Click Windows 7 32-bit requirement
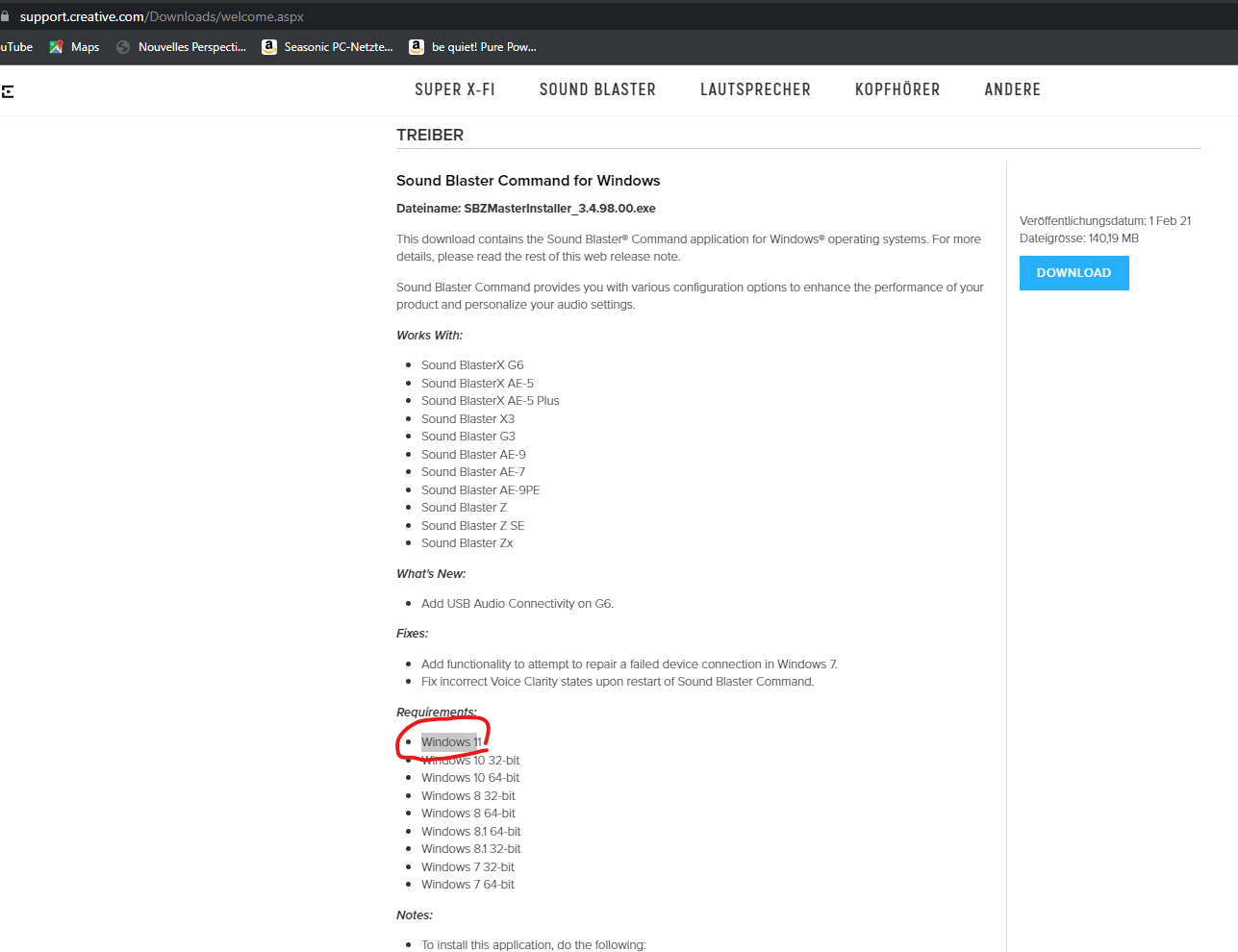1238x952 pixels. point(467,867)
